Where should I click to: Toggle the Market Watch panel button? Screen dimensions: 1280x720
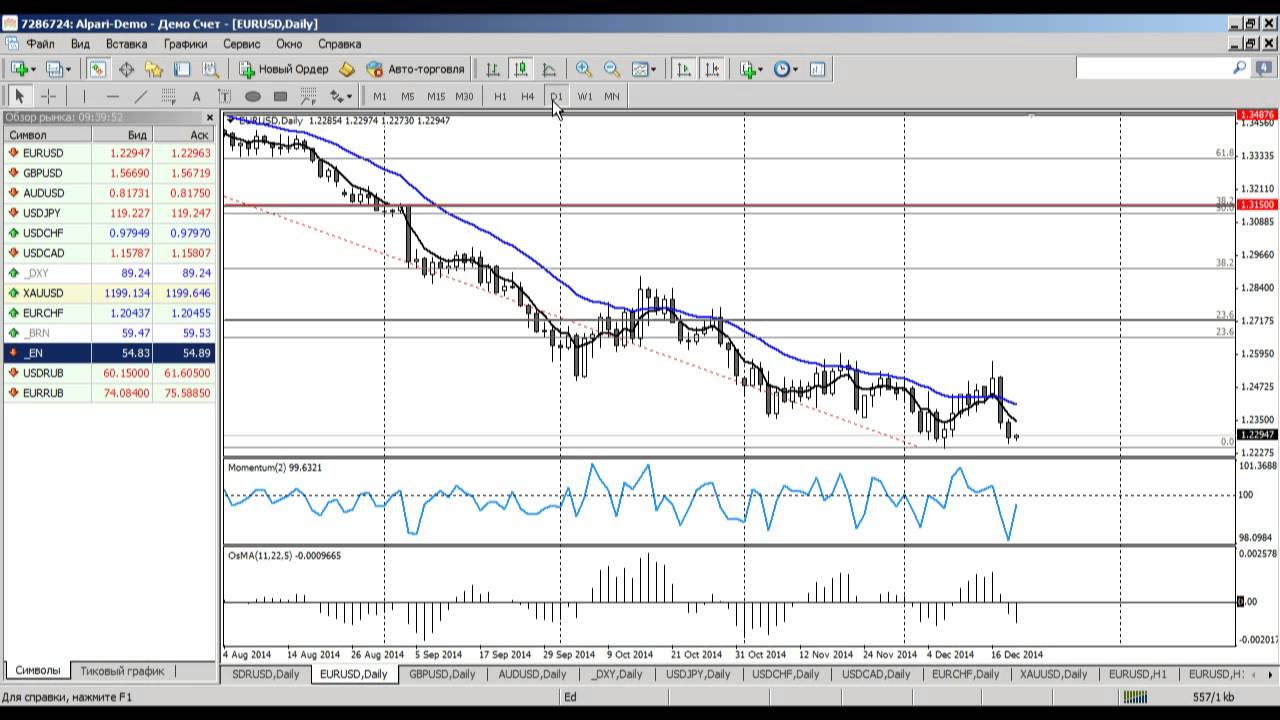98,69
